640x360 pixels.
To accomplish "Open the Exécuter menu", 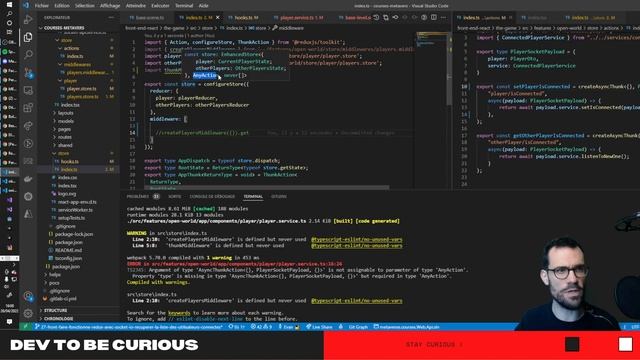I will (x=160, y=6).
